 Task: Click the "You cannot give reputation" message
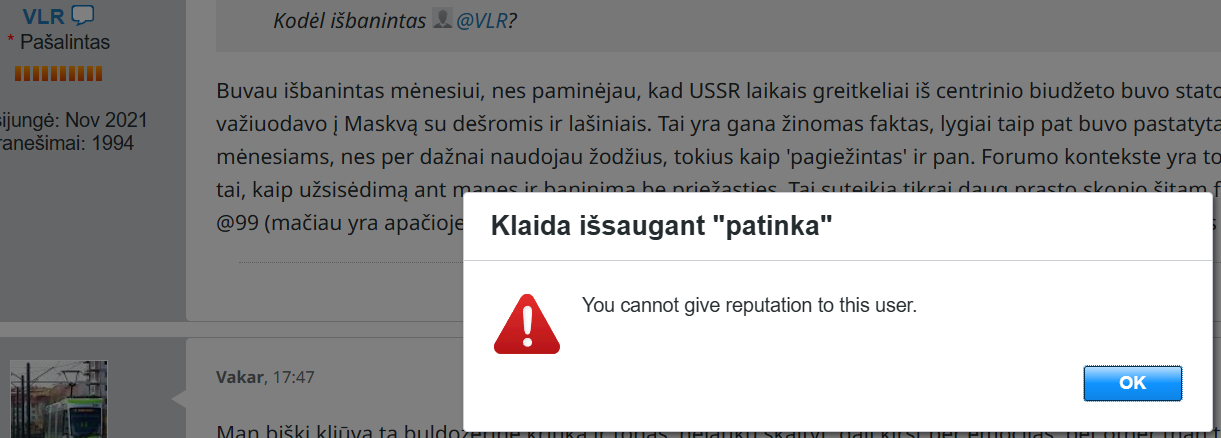point(749,304)
